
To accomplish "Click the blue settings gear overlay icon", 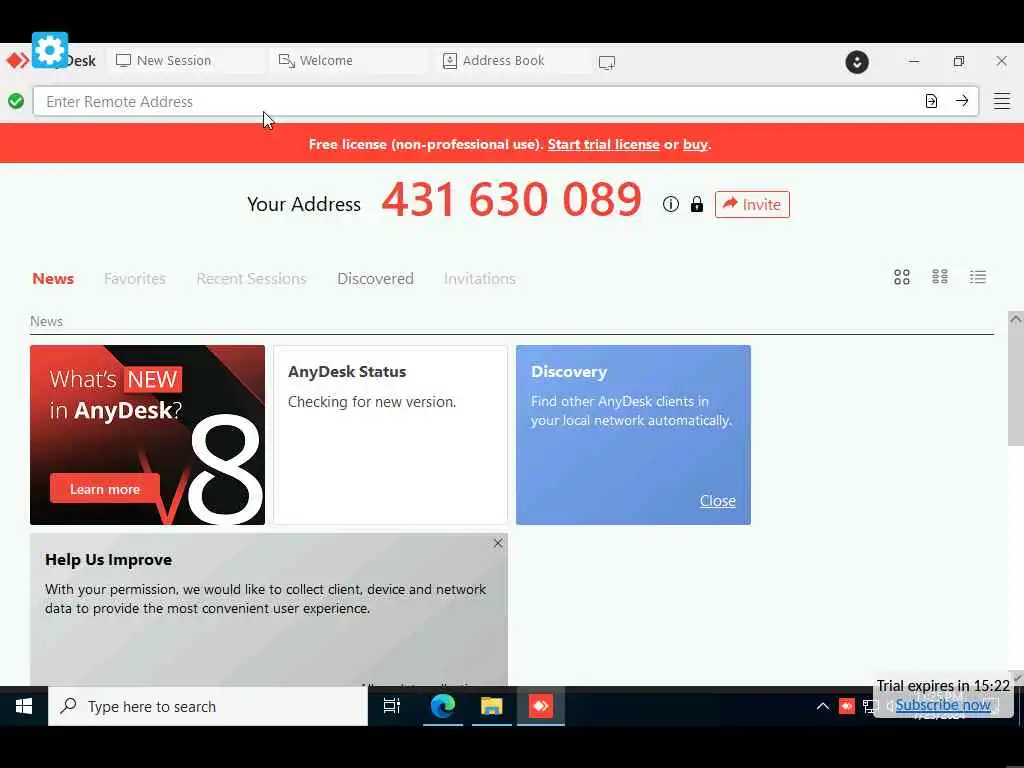I will click(50, 50).
